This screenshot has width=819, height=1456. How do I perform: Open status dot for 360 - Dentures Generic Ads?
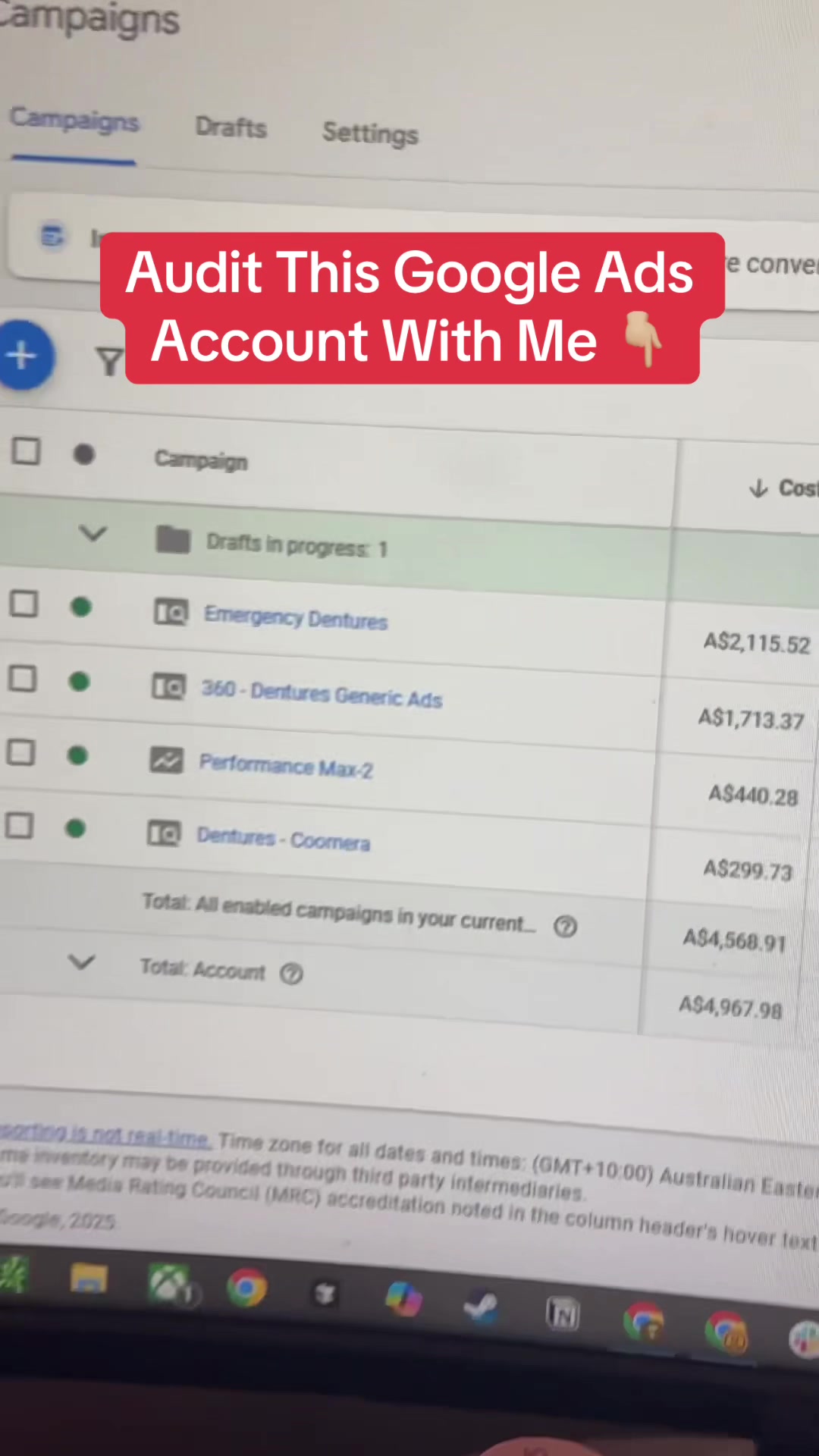(79, 682)
